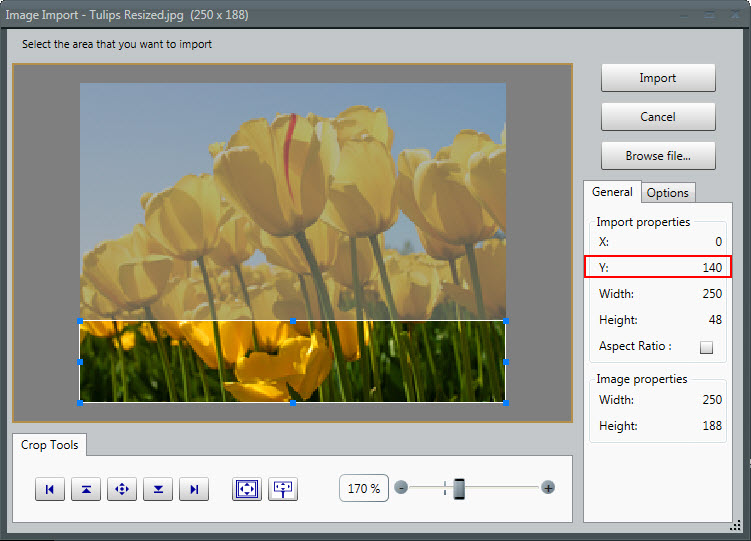Select the Crop Tools tab
751x541 pixels.
[x=49, y=445]
